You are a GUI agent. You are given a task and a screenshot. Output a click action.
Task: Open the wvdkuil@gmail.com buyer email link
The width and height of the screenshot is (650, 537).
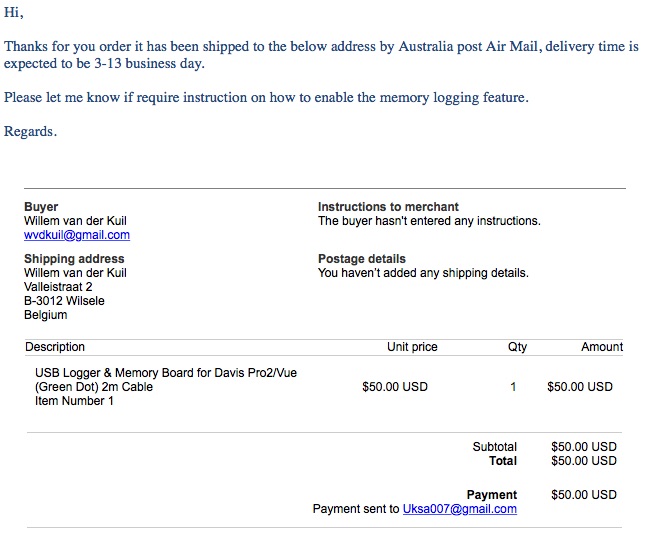(x=77, y=235)
